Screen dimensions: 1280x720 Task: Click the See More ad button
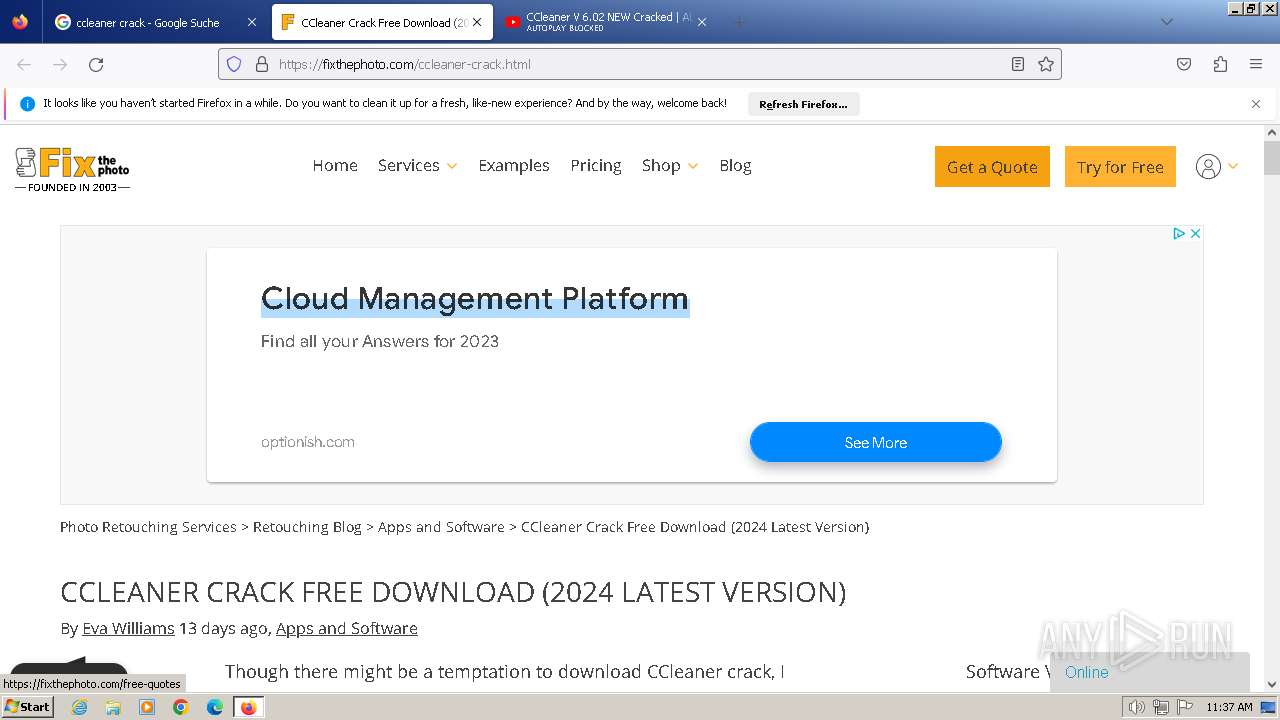[876, 442]
